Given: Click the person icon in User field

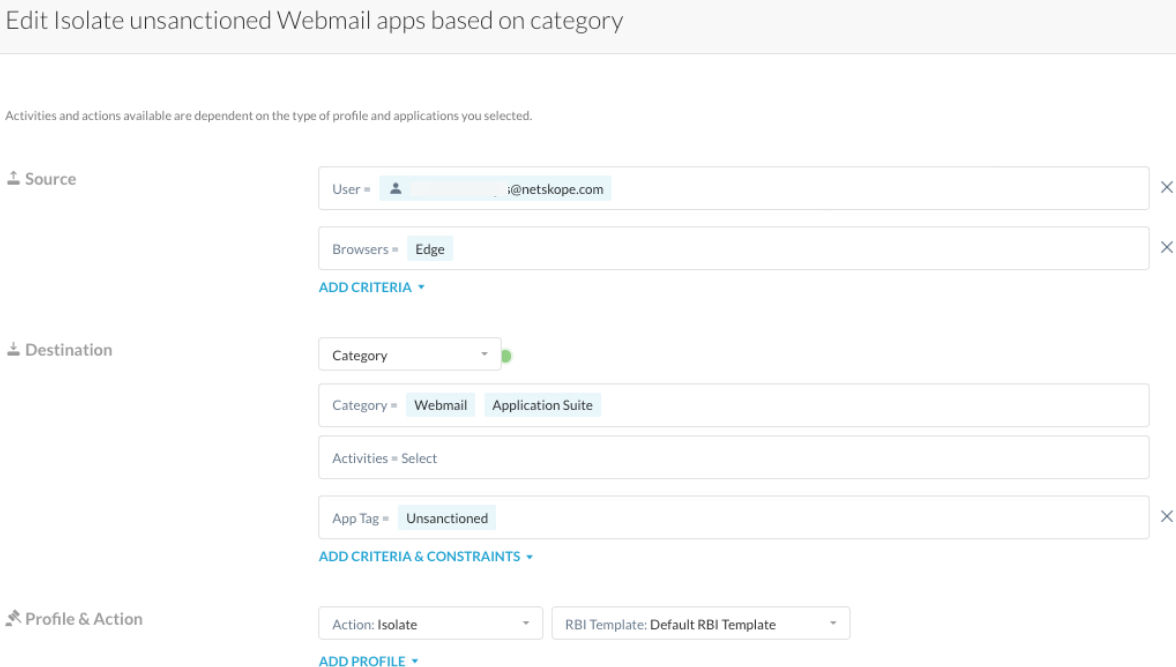Looking at the screenshot, I should [x=396, y=189].
